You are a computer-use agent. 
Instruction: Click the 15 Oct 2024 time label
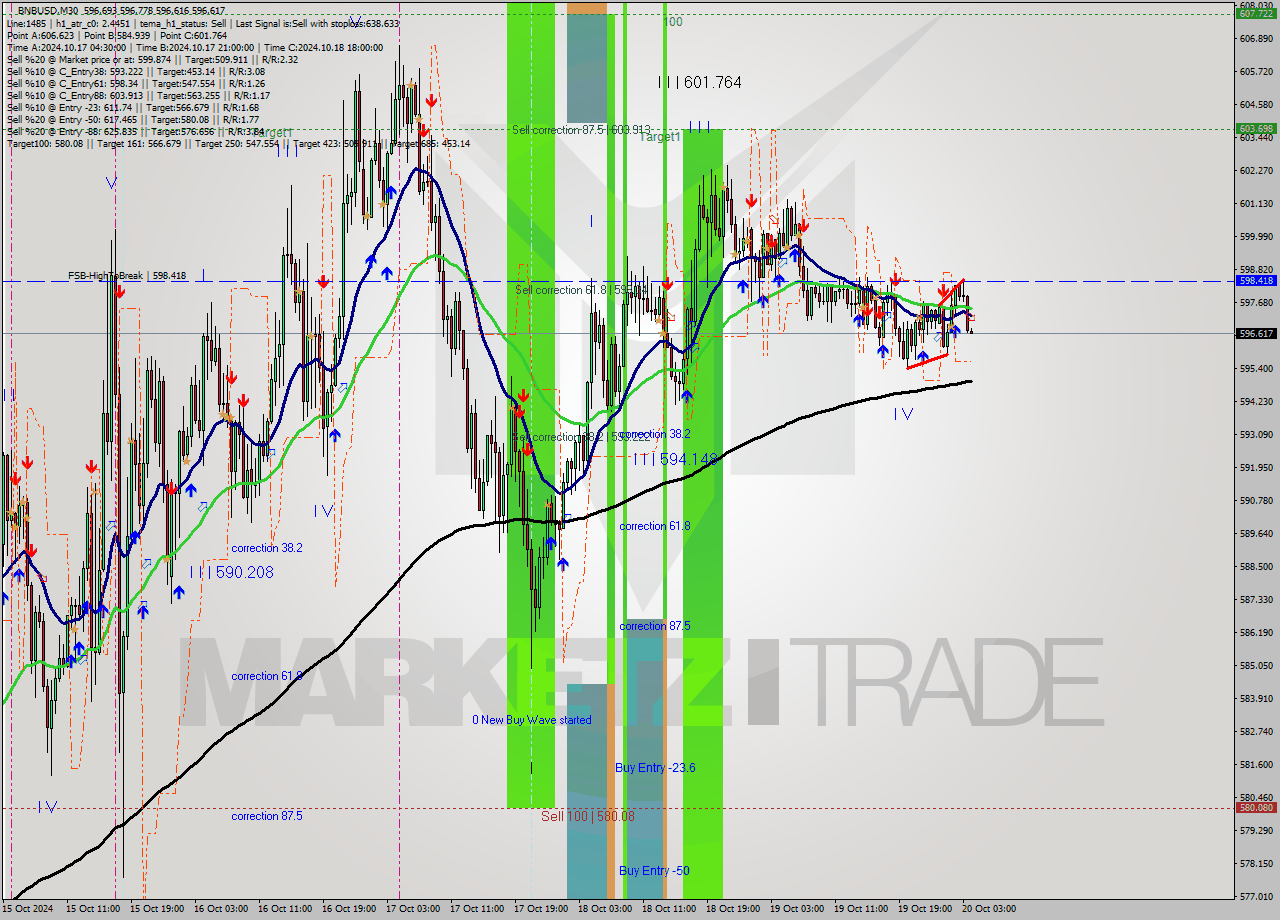click(x=26, y=909)
